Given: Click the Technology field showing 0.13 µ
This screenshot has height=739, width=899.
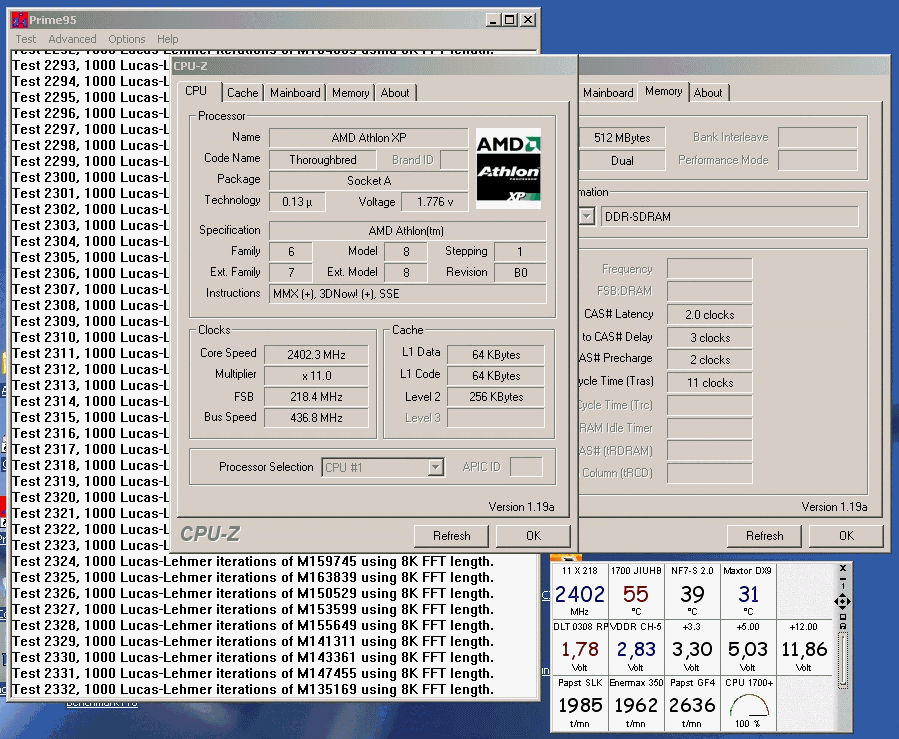Looking at the screenshot, I should [297, 202].
